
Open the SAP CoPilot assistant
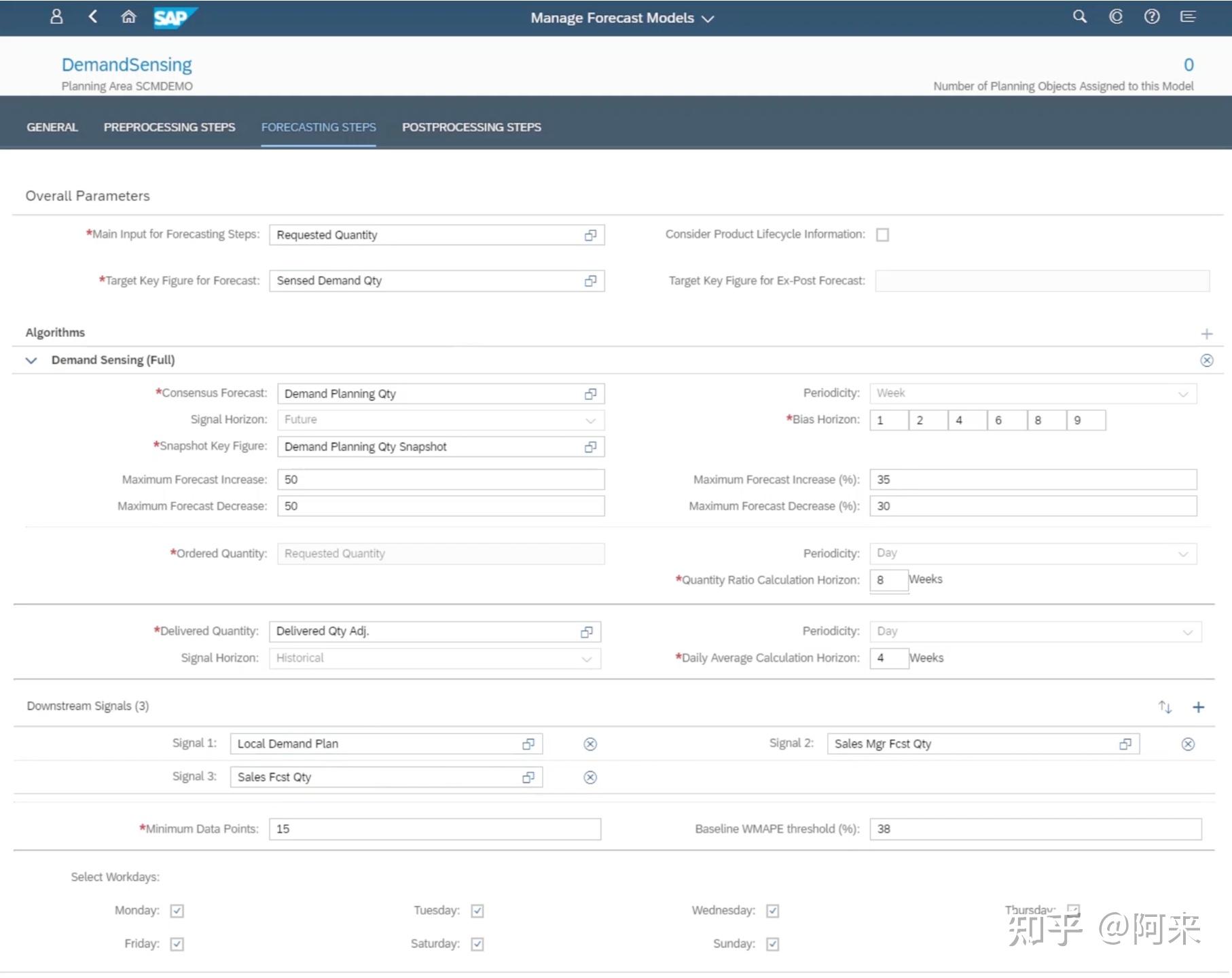click(1115, 17)
